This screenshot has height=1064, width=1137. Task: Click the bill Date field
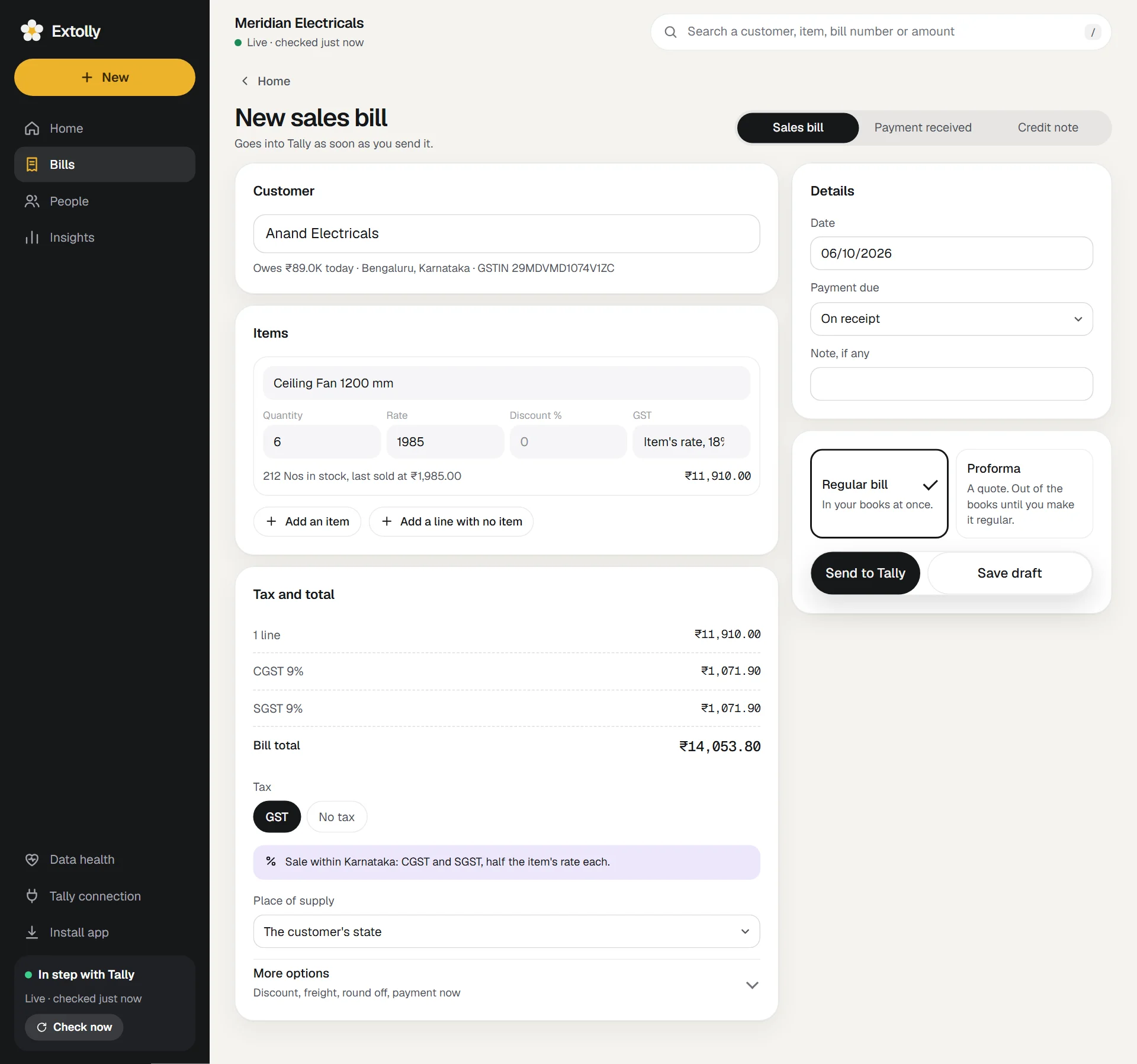(x=951, y=254)
